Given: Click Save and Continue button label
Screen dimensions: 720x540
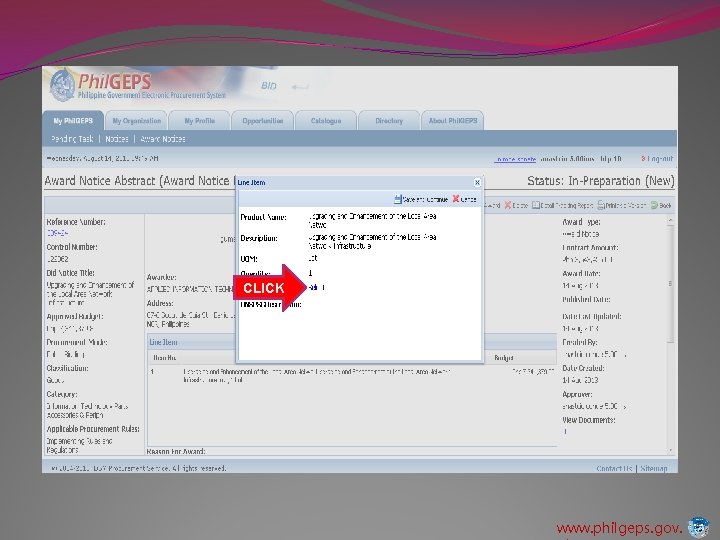Looking at the screenshot, I should click(x=425, y=199).
